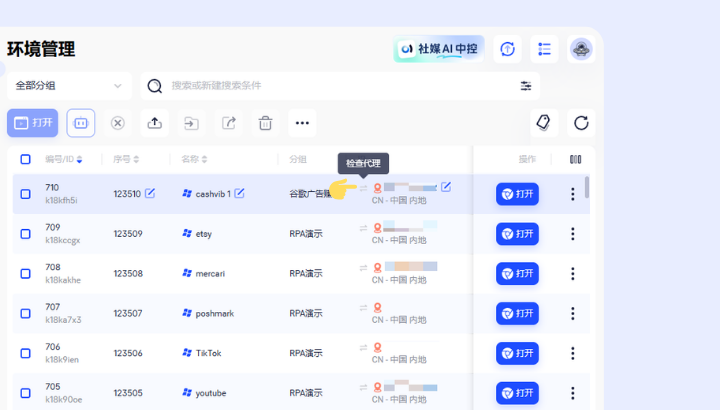Check proxy for the poshmark row
Viewport: 720px width, 410px height.
(363, 308)
